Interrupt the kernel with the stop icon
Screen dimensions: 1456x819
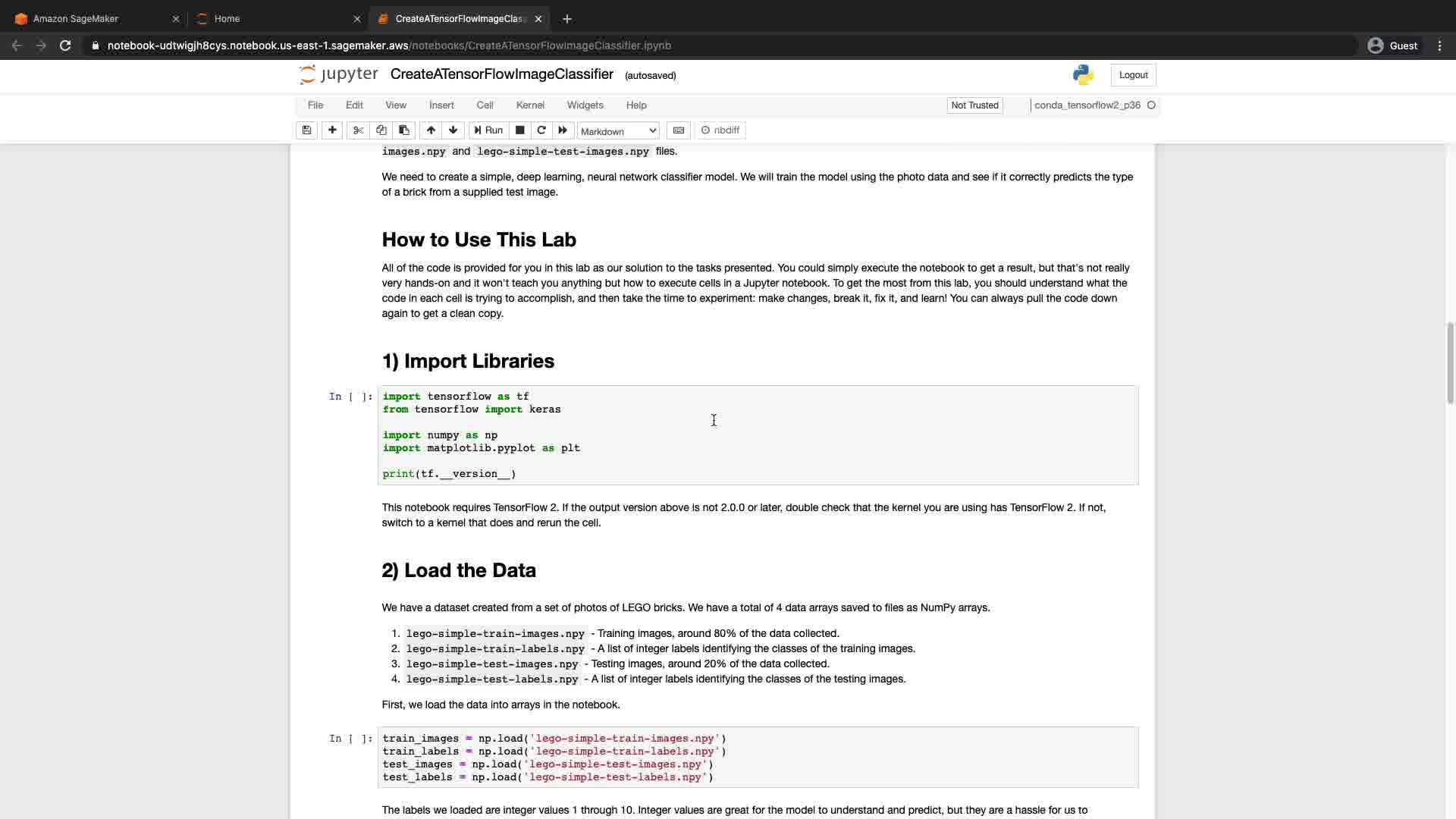point(520,130)
